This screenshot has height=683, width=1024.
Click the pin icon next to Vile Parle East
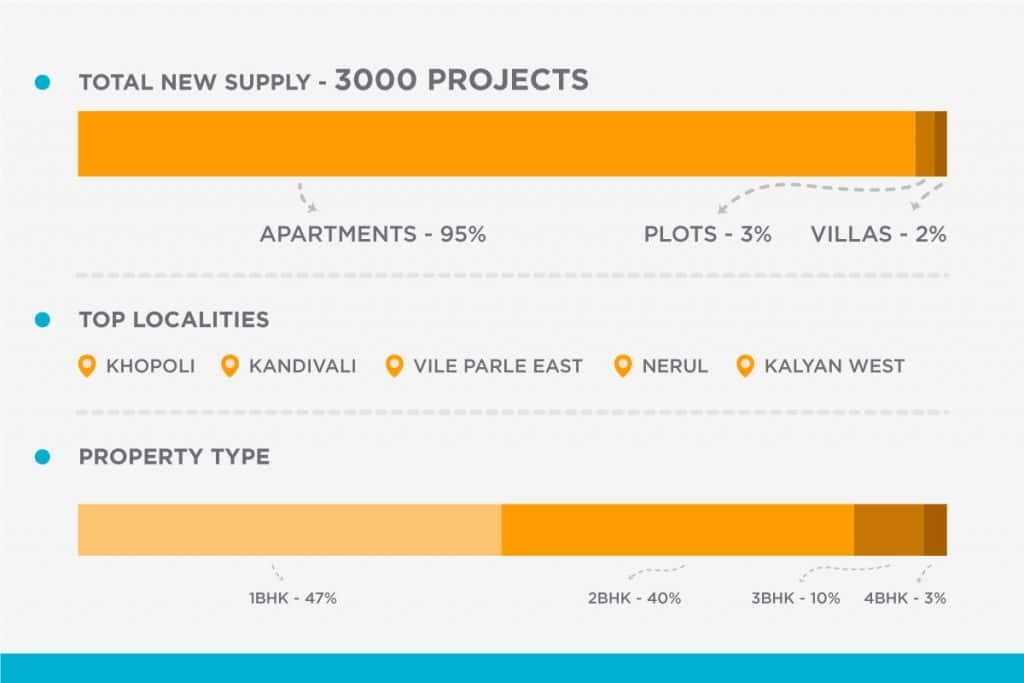pos(394,366)
